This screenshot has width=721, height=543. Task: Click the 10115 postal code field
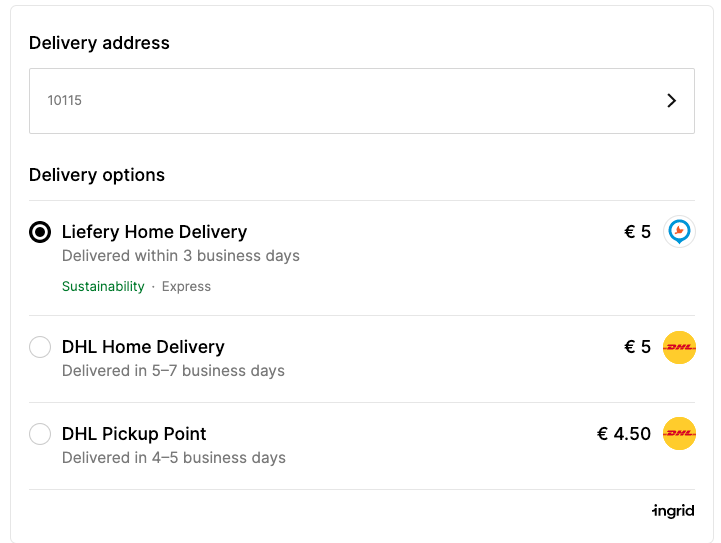(x=362, y=101)
